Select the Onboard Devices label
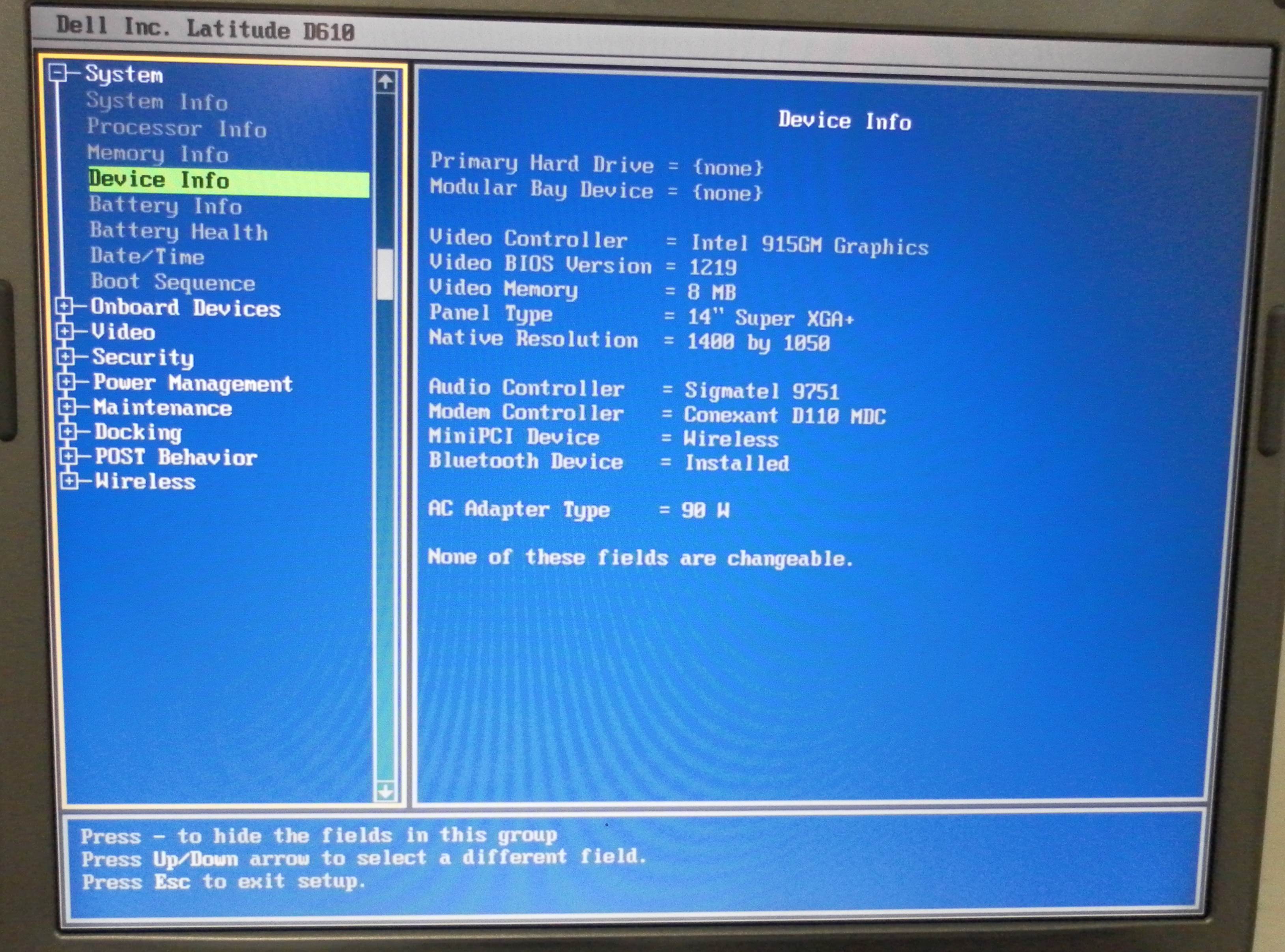 [x=185, y=308]
